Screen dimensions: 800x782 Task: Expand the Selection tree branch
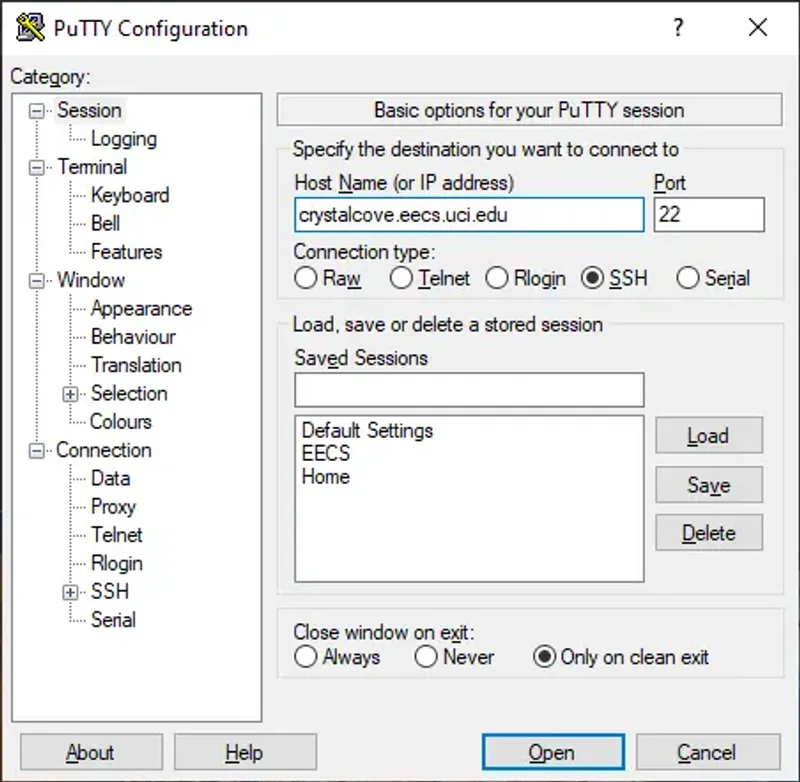(x=69, y=394)
